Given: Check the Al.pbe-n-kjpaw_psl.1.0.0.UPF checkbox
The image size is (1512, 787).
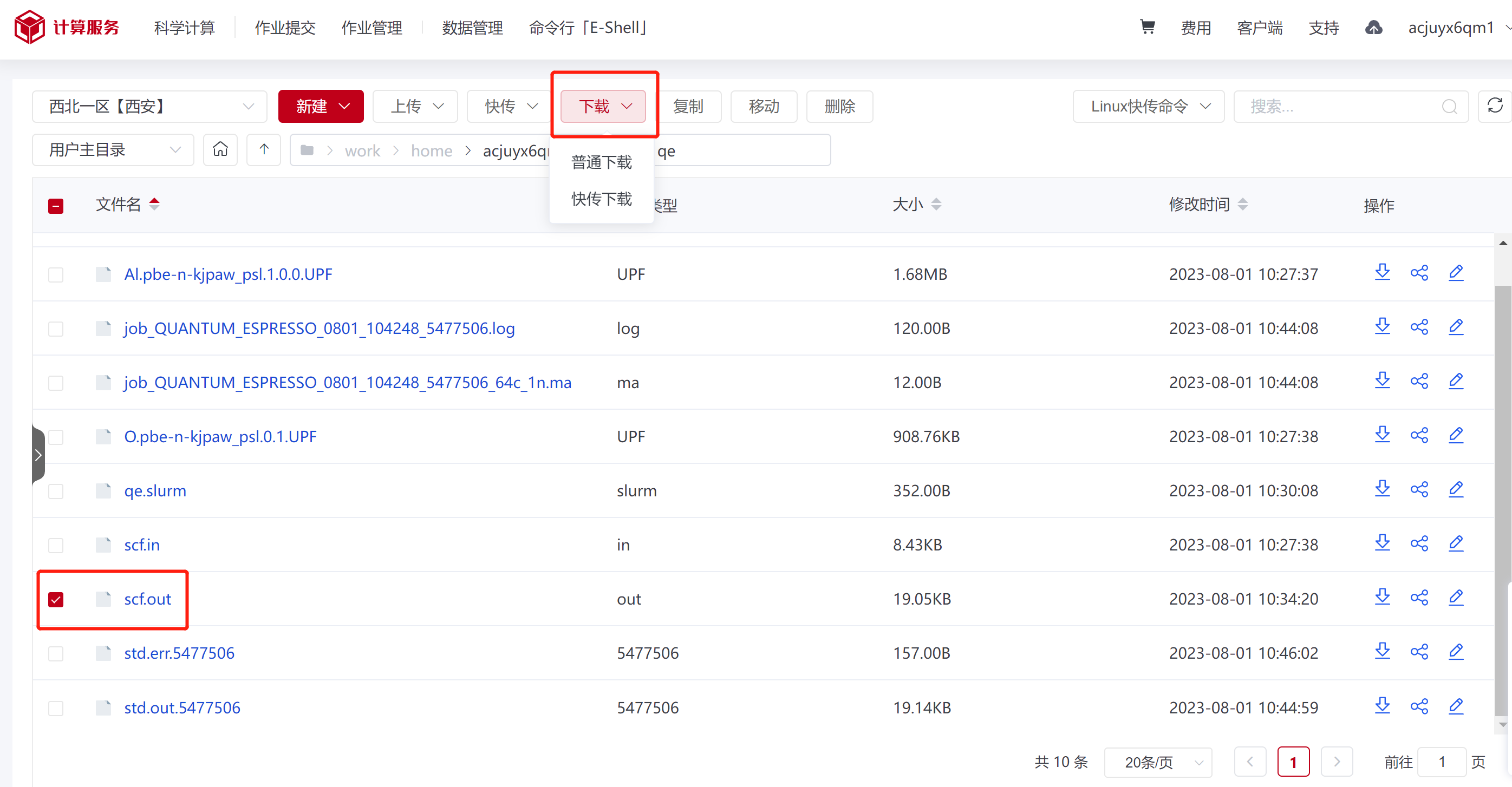Looking at the screenshot, I should click(56, 274).
